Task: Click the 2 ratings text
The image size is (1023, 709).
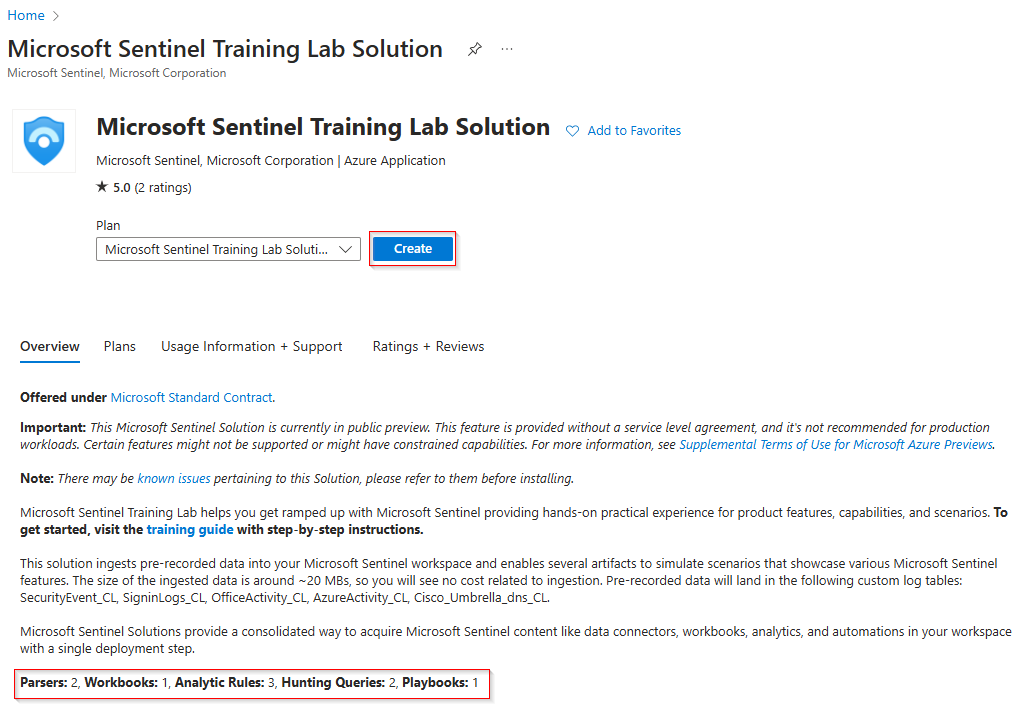Action: [164, 187]
